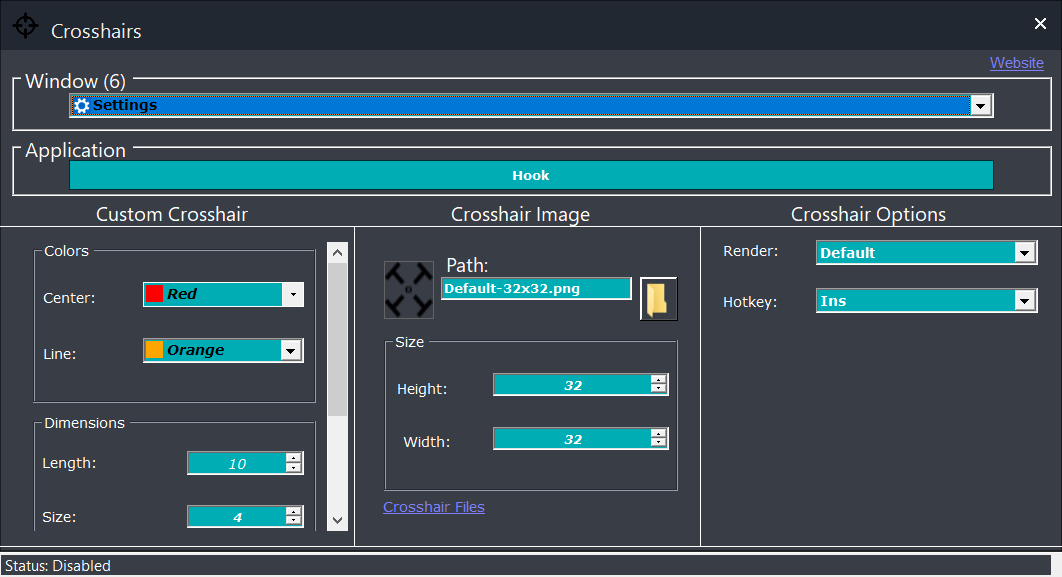
Task: Open the Center color dropdown
Action: [x=292, y=295]
